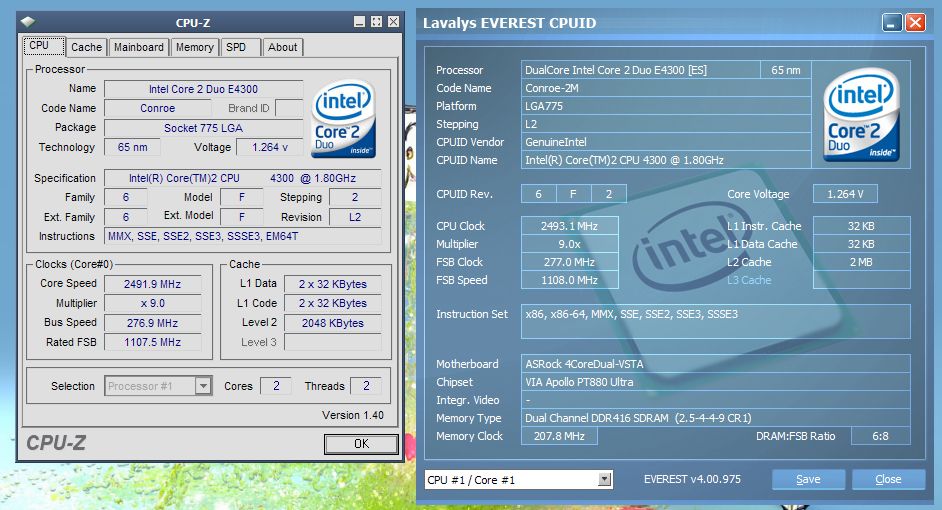Click the CPU Clock value 2493.1 MHz

570,226
